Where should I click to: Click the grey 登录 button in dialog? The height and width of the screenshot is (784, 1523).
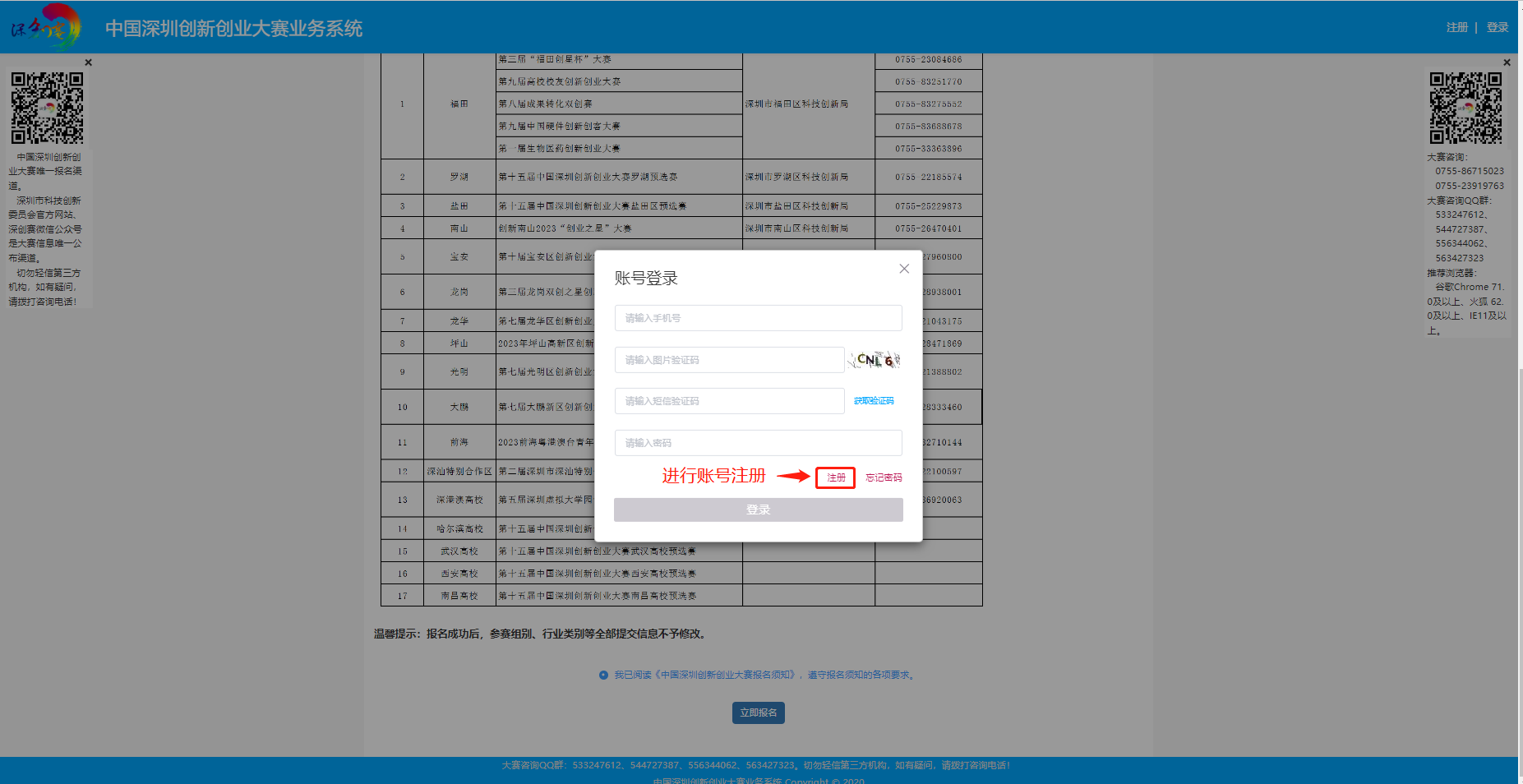758,510
